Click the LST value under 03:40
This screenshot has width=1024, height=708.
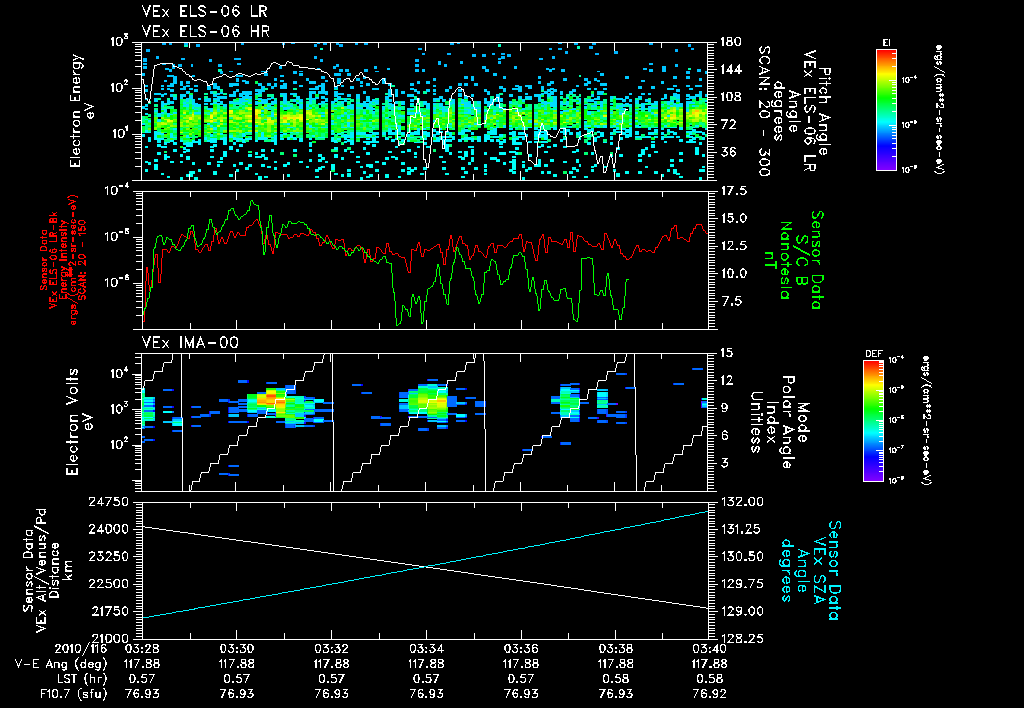pyautogui.click(x=710, y=679)
